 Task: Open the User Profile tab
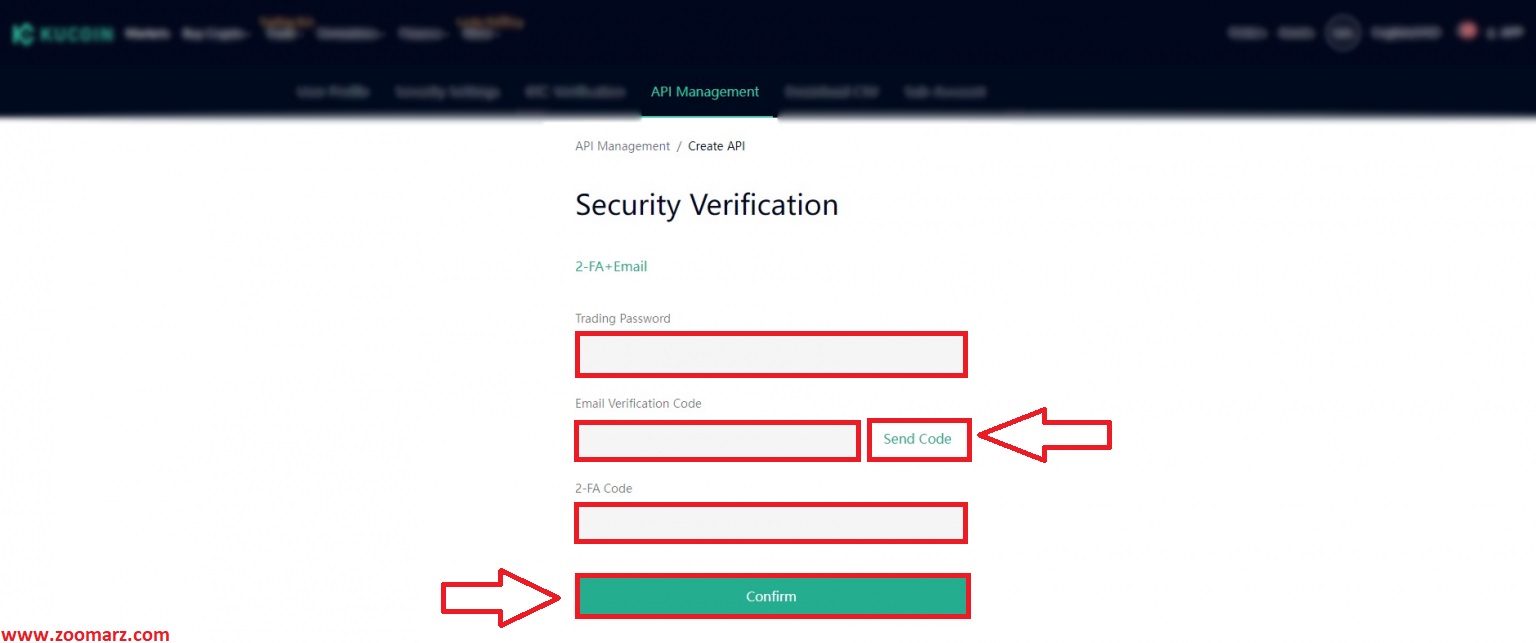point(333,91)
